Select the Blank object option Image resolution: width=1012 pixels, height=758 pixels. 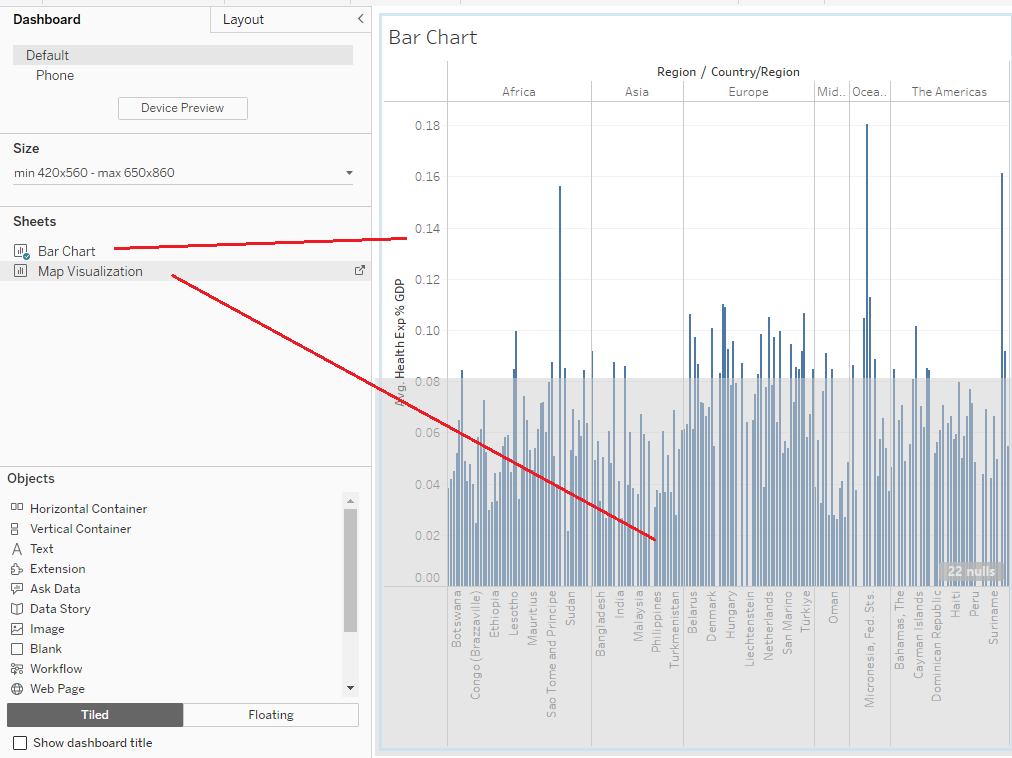17,648
